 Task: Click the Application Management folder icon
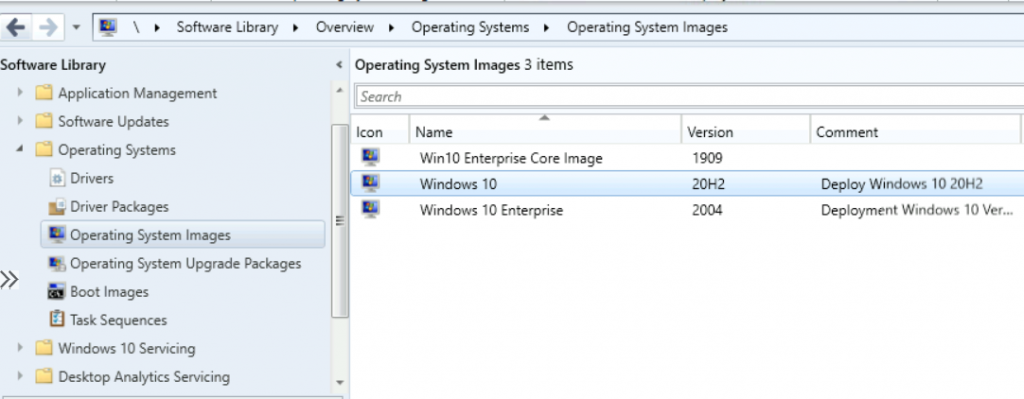point(44,93)
